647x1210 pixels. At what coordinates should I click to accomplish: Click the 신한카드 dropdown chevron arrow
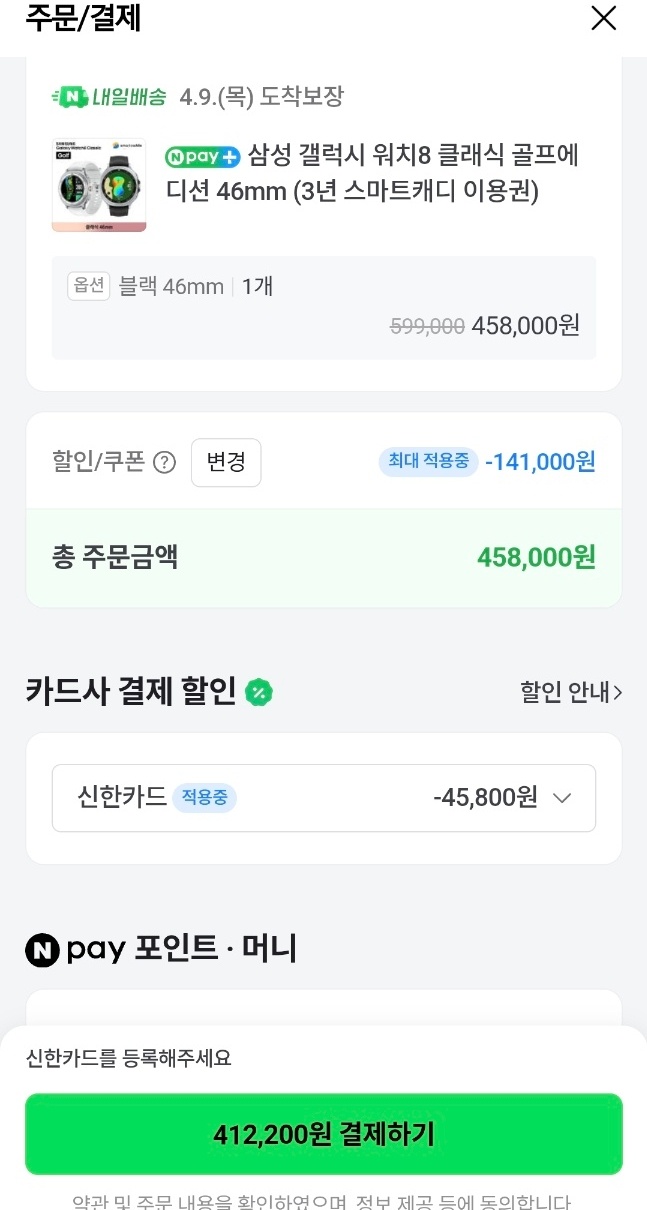tap(562, 798)
